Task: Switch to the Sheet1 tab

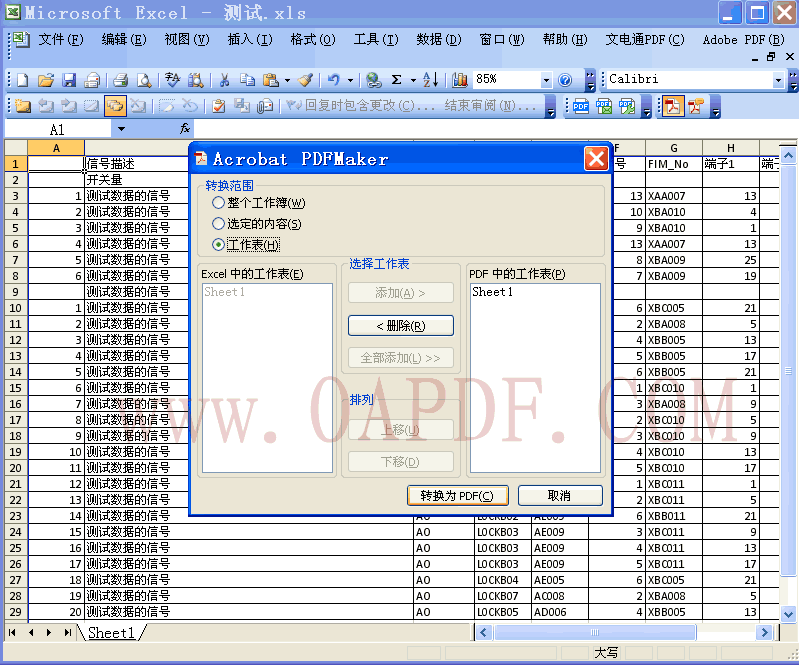Action: click(x=111, y=632)
